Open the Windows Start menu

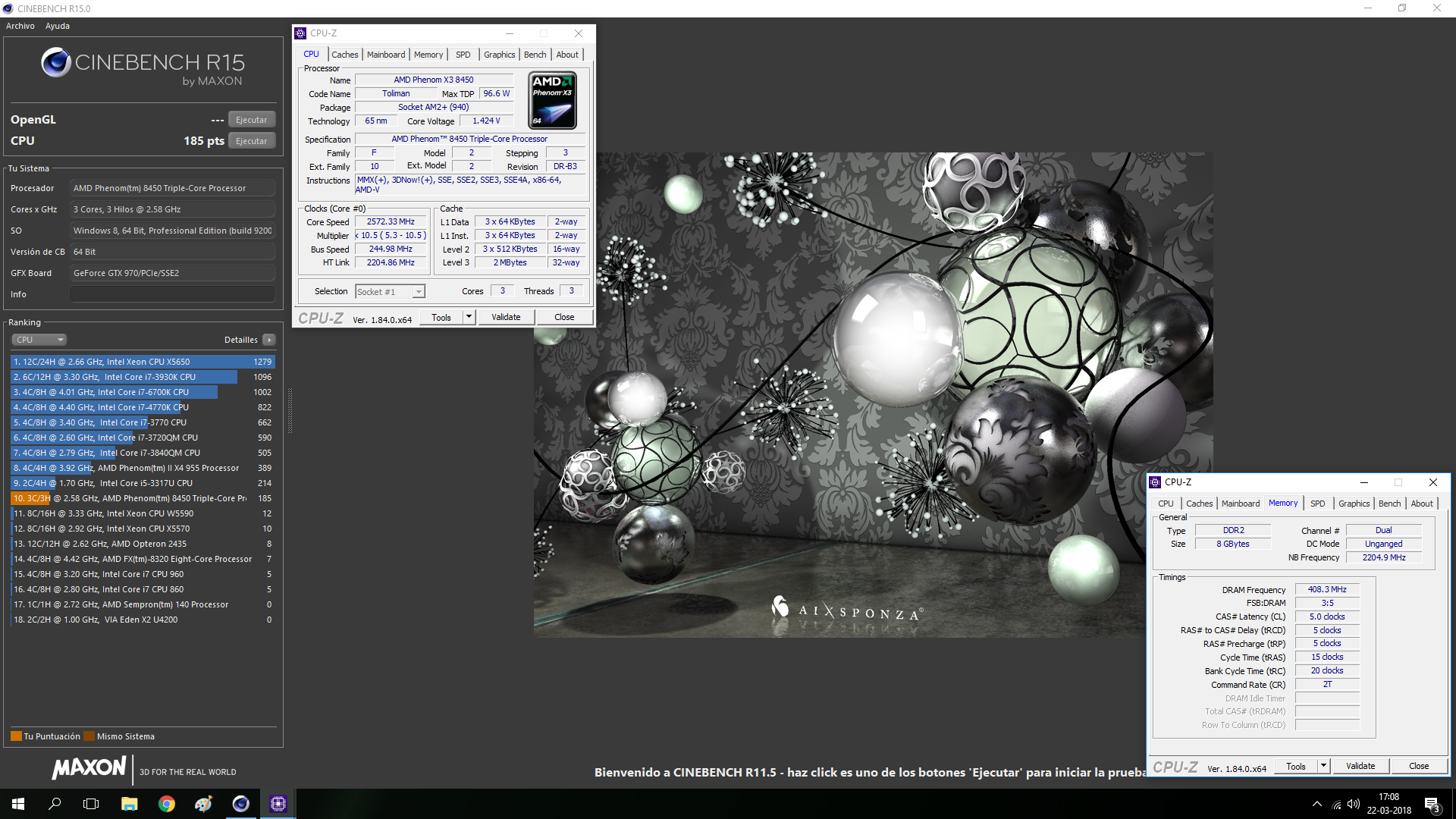tap(18, 804)
